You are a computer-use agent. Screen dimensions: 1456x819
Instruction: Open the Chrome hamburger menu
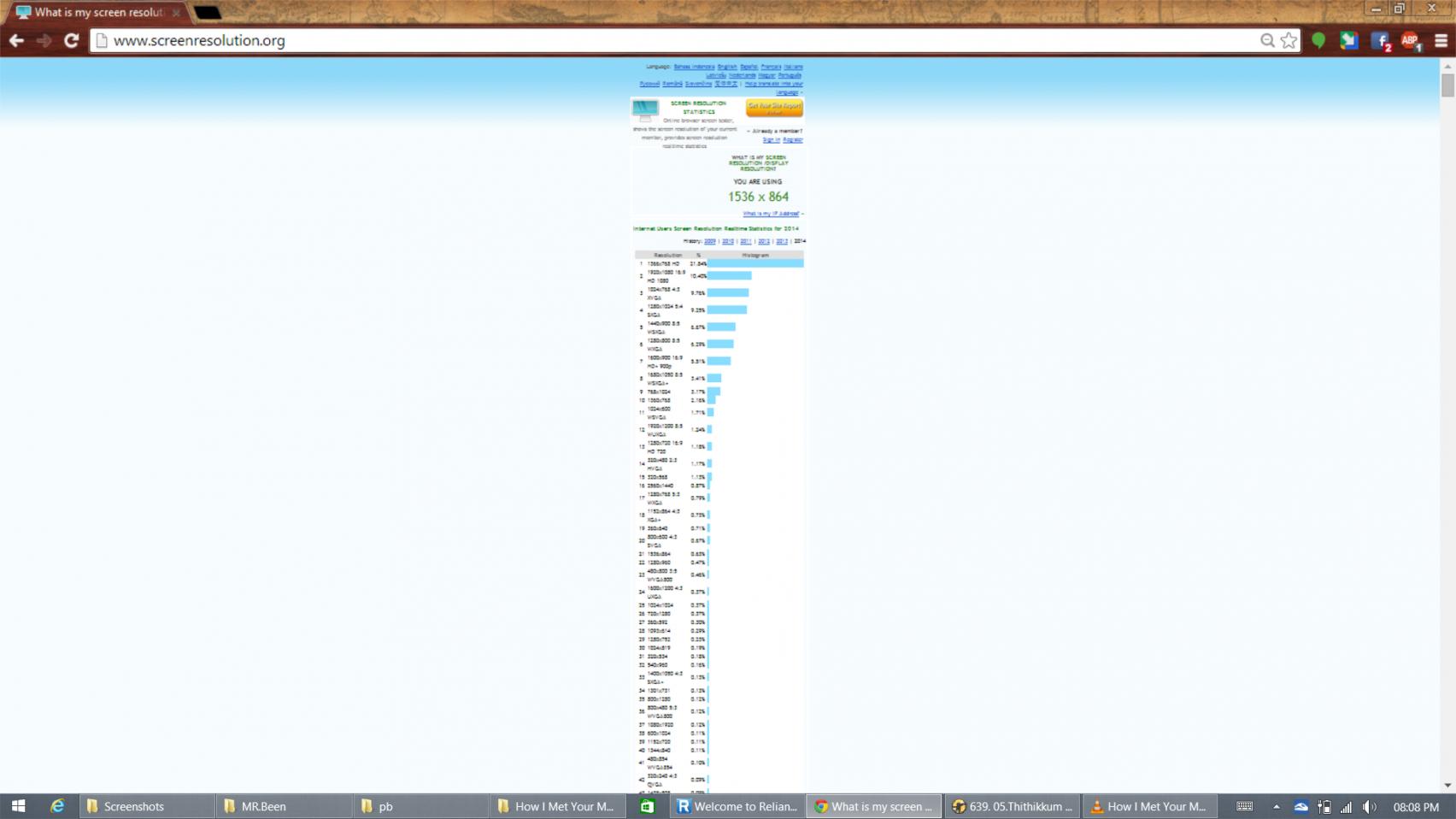tap(1441, 40)
